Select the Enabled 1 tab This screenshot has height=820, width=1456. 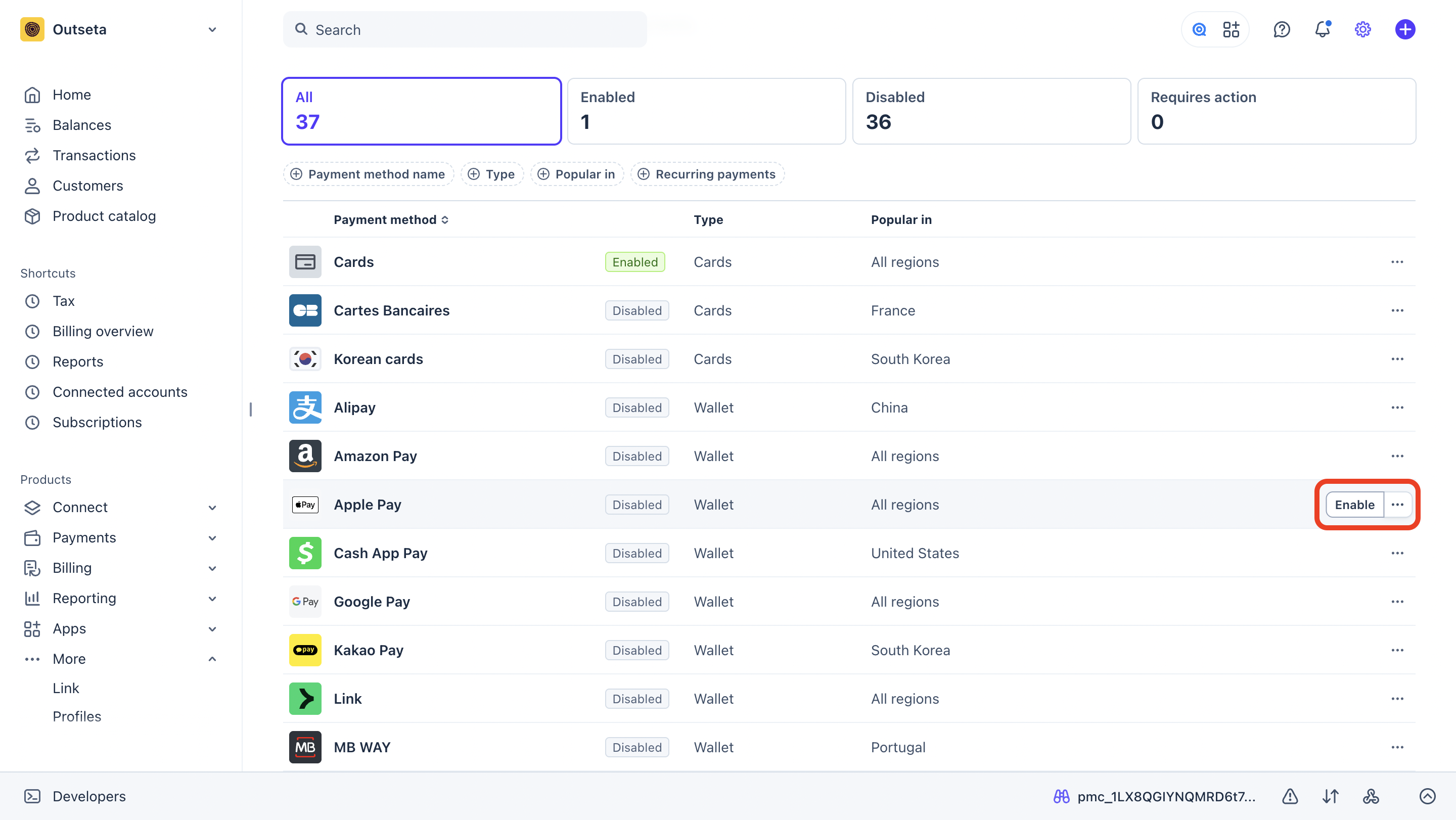(x=707, y=111)
